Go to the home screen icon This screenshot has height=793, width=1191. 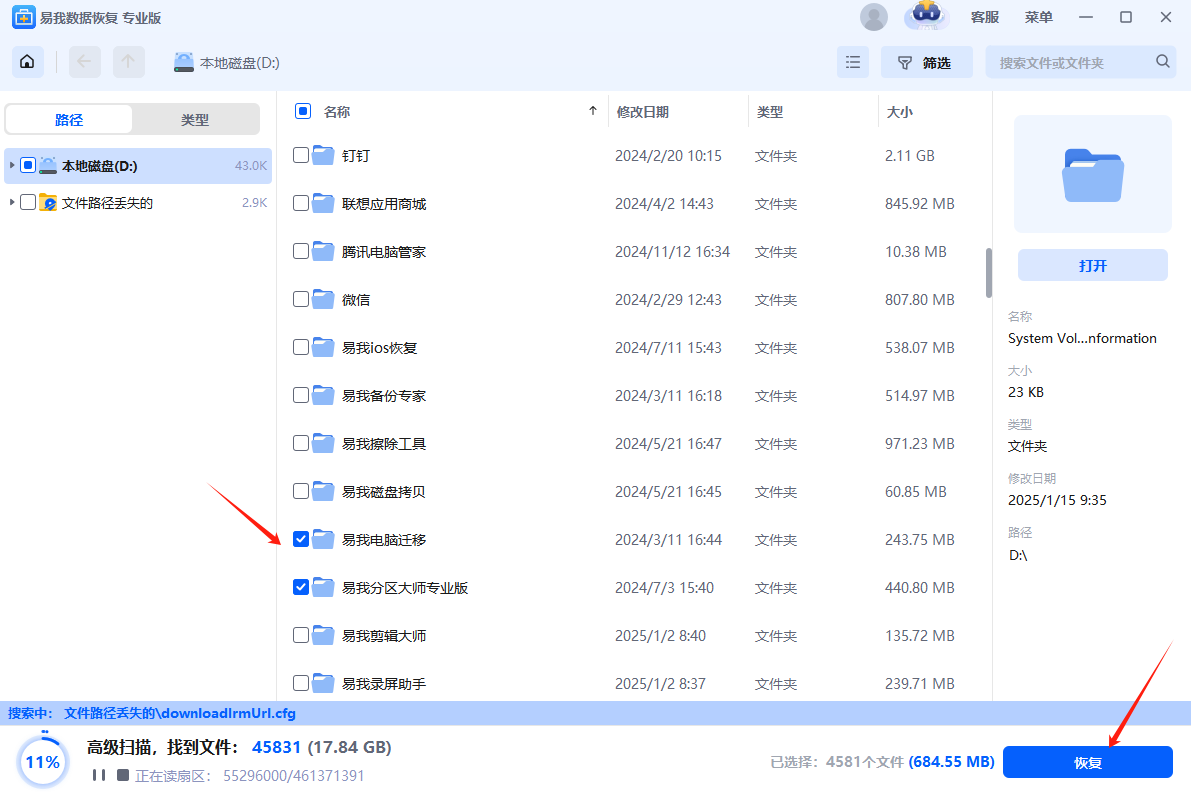tap(27, 62)
